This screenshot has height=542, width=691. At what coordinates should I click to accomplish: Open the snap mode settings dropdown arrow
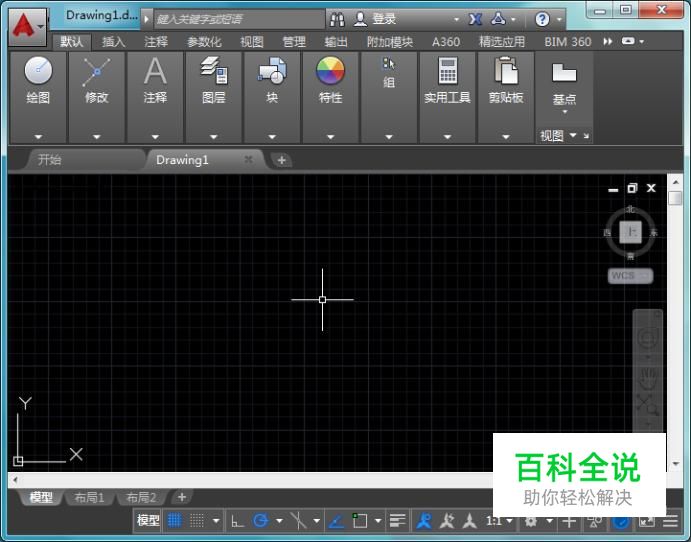(x=216, y=521)
